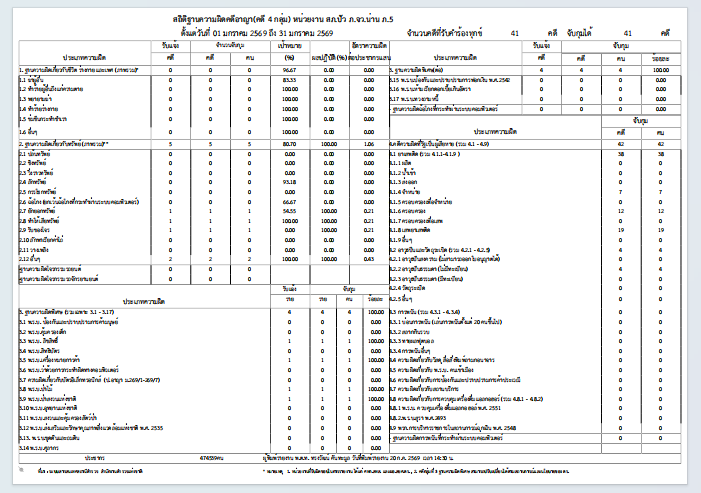Select the row 4.9 label ending 2548
The width and height of the screenshot is (701, 493).
point(453,428)
